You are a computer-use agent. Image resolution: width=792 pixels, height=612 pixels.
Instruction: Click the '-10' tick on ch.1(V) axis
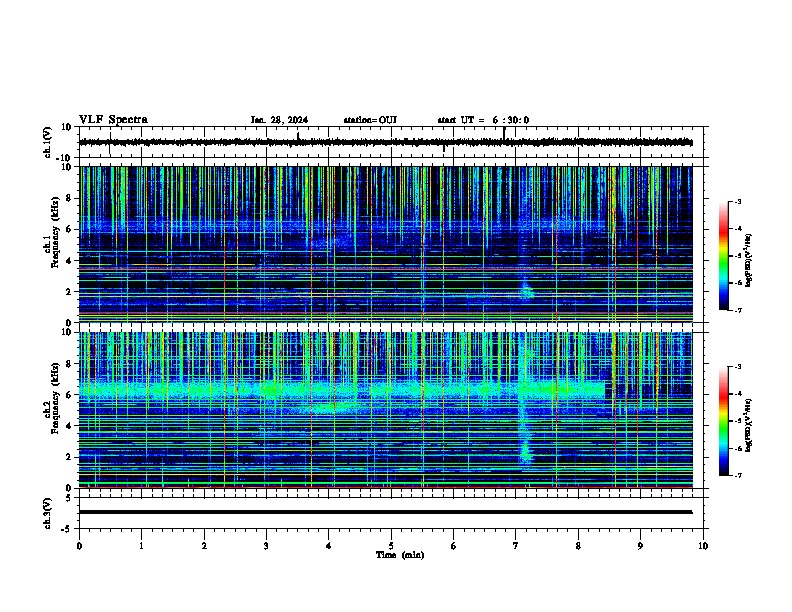click(x=65, y=158)
